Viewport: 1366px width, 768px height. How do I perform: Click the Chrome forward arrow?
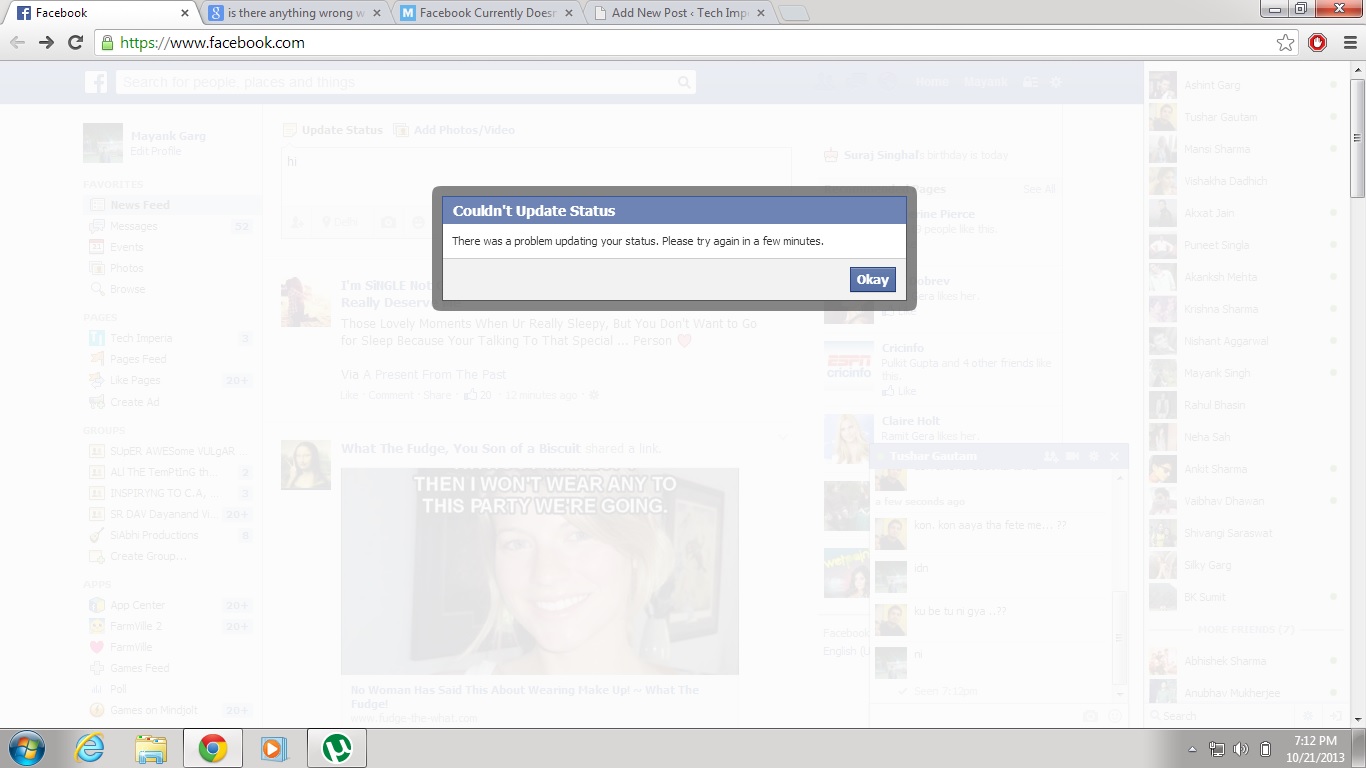(x=46, y=42)
